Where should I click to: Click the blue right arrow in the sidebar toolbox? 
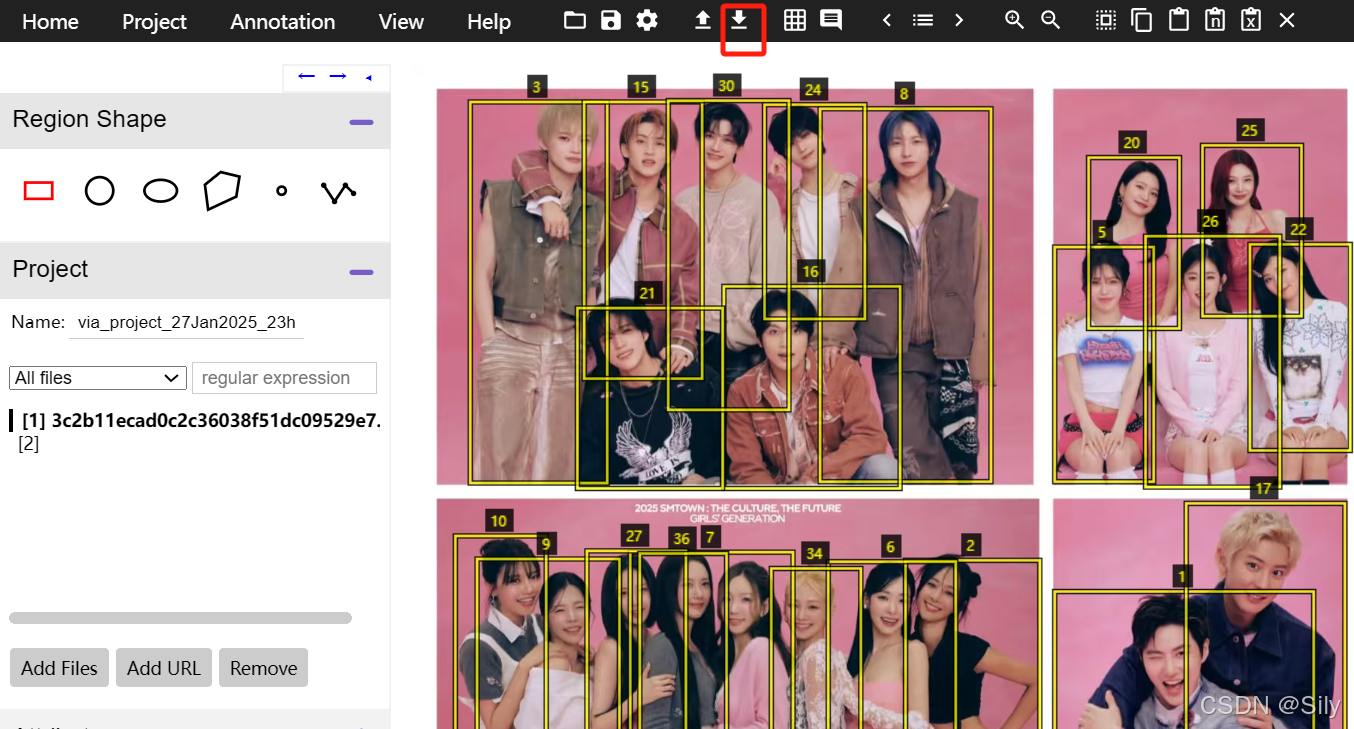tap(338, 77)
